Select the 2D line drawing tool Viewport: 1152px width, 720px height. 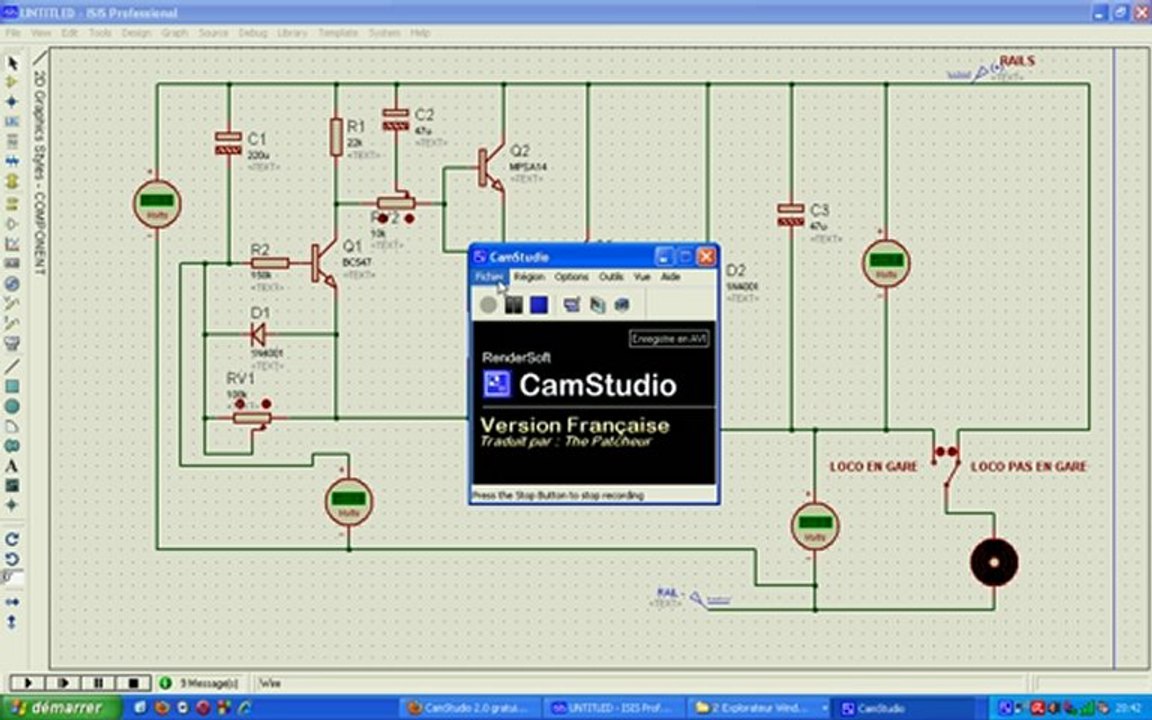[x=12, y=366]
